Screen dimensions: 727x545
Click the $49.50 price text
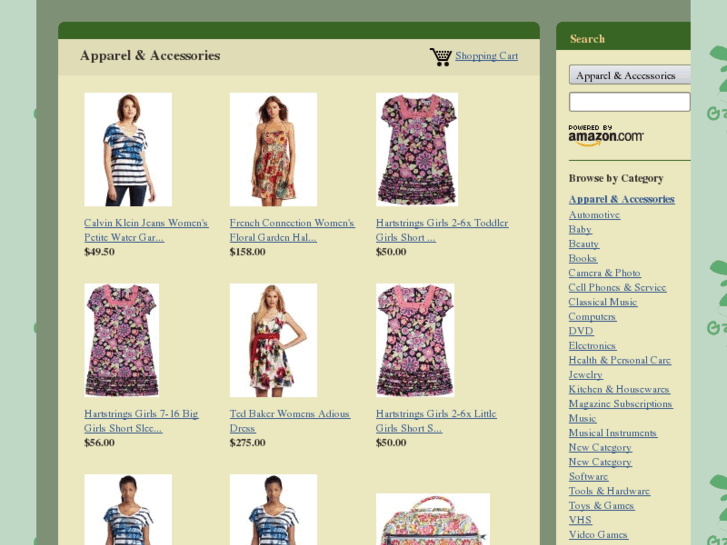[x=99, y=252]
